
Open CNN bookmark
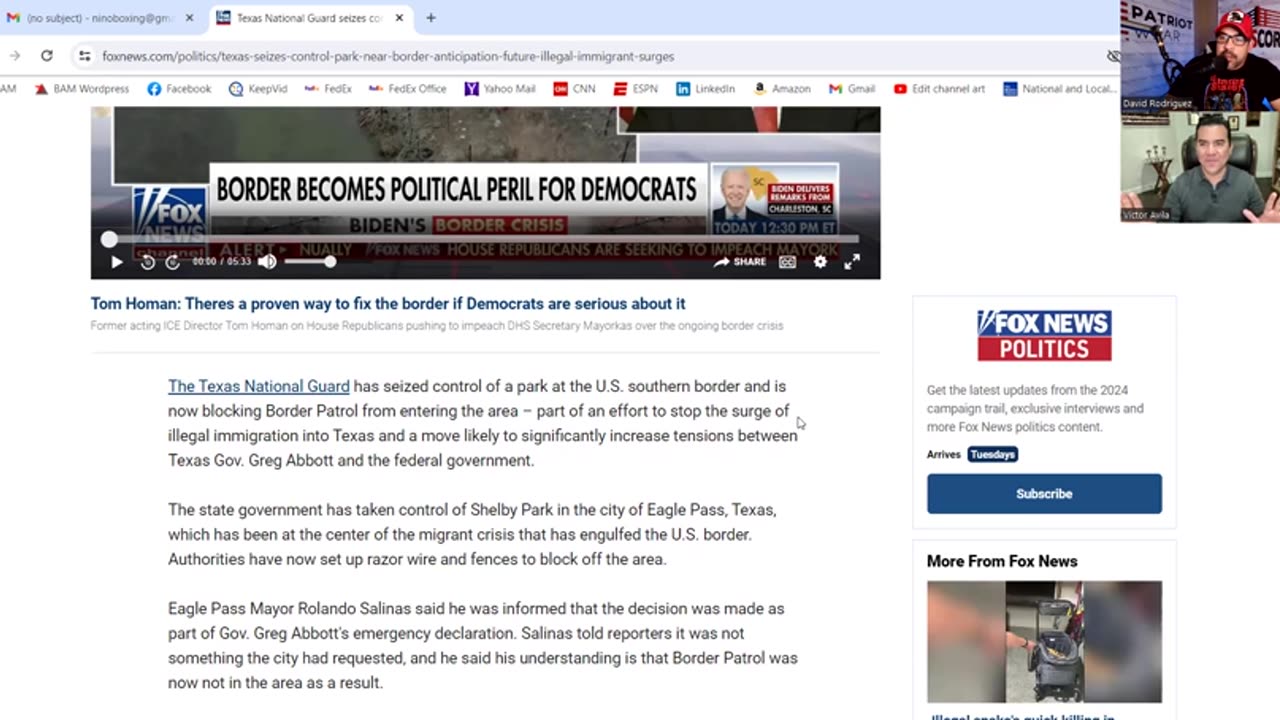(x=574, y=89)
